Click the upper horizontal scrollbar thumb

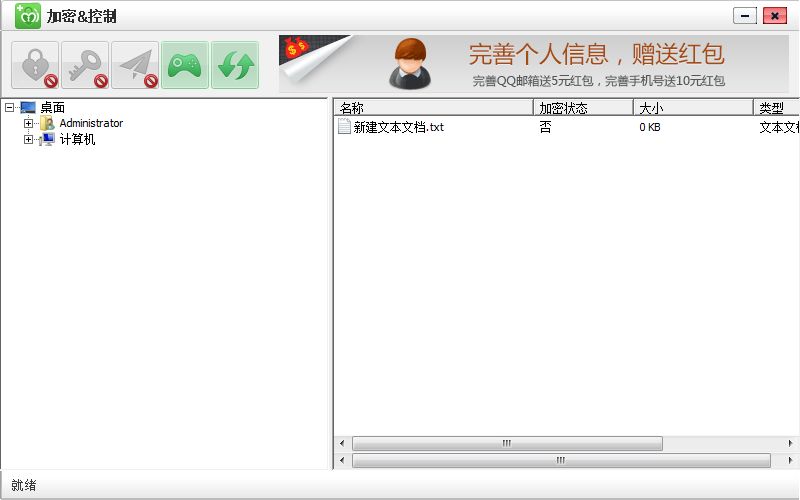point(507,443)
